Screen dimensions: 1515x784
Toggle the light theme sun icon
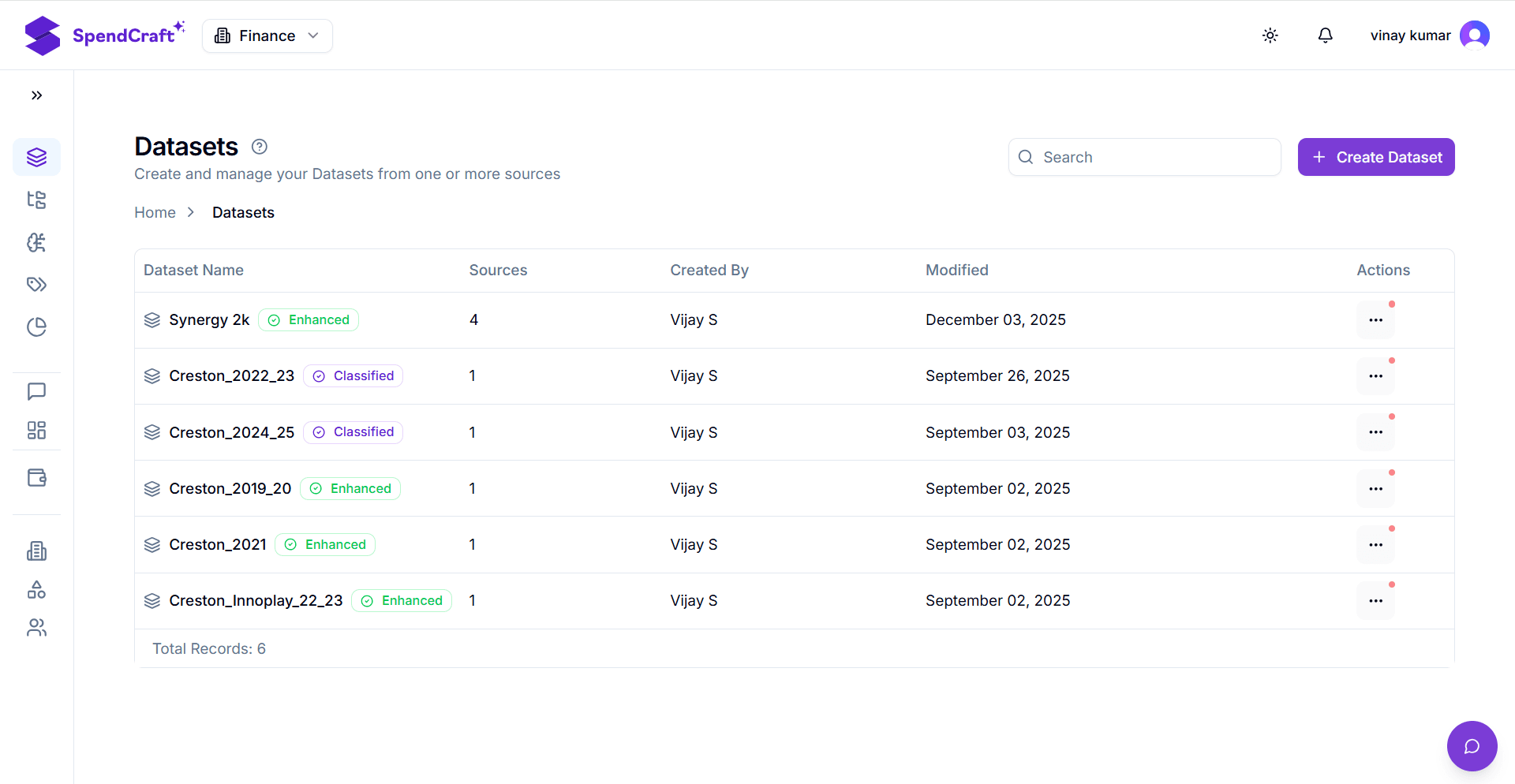coord(1270,35)
